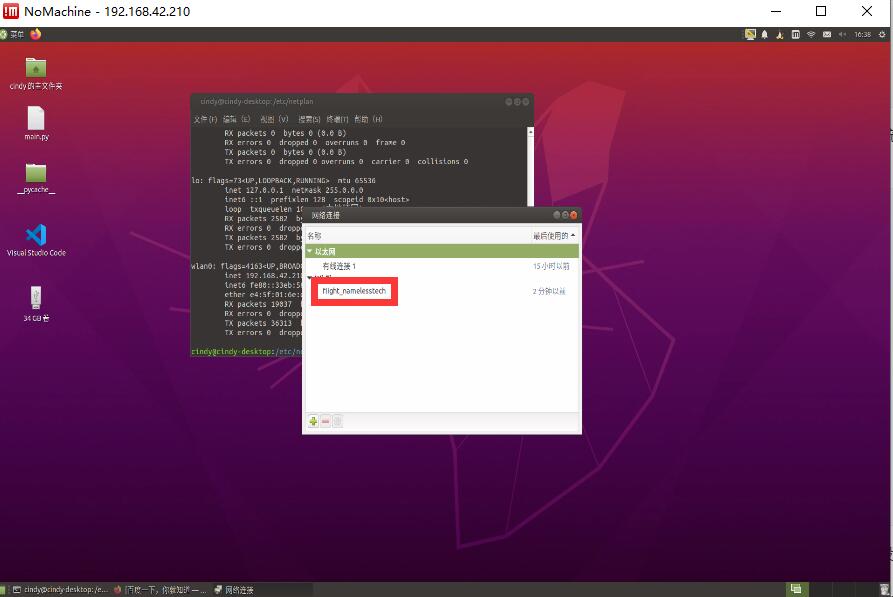Screen dimensions: 893x597
Task: Open the terminal 视图(V) menu
Action: click(274, 119)
